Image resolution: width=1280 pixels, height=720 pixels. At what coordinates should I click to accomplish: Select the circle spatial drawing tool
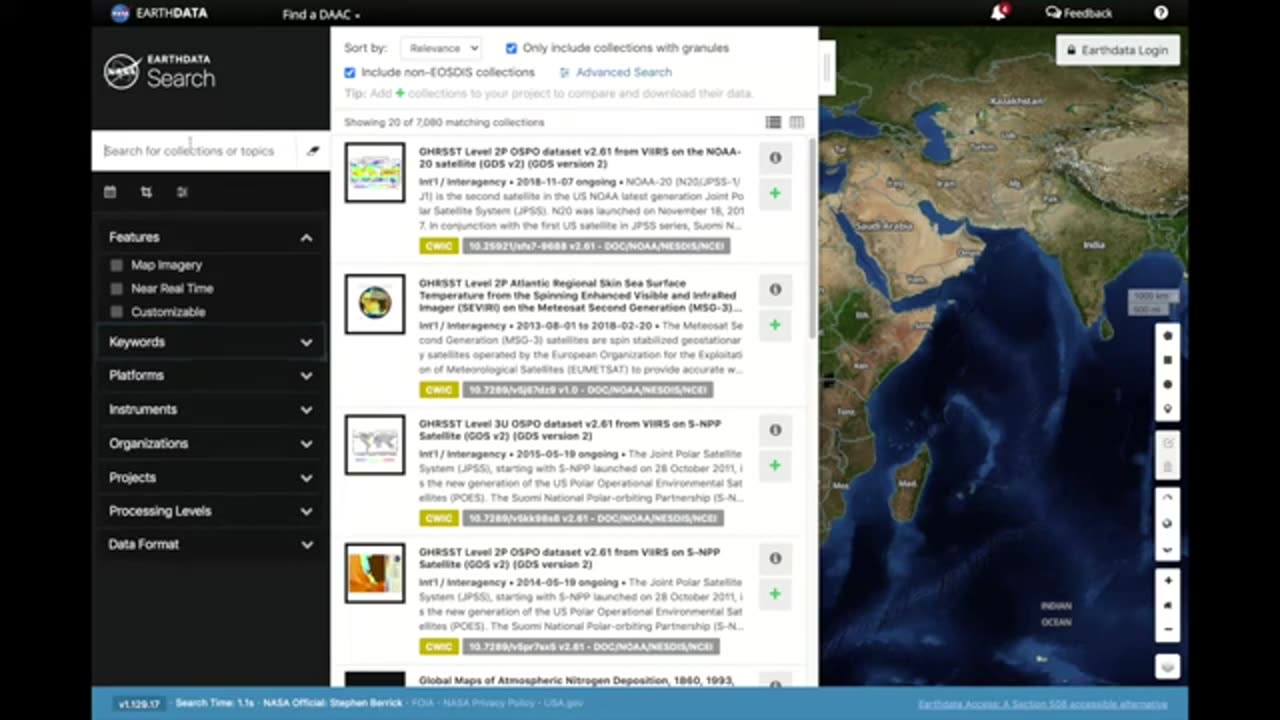1167,385
